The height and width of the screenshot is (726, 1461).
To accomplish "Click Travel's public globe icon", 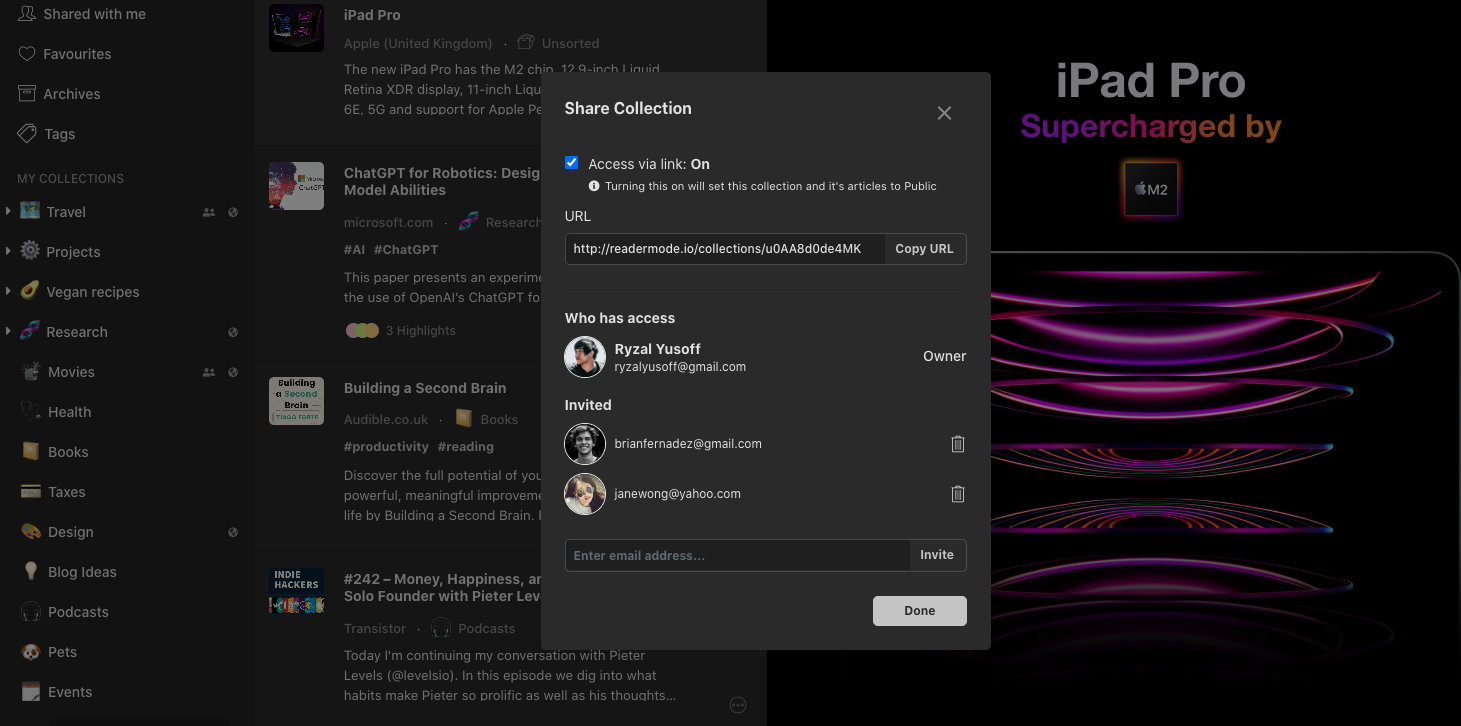I will [x=233, y=212].
